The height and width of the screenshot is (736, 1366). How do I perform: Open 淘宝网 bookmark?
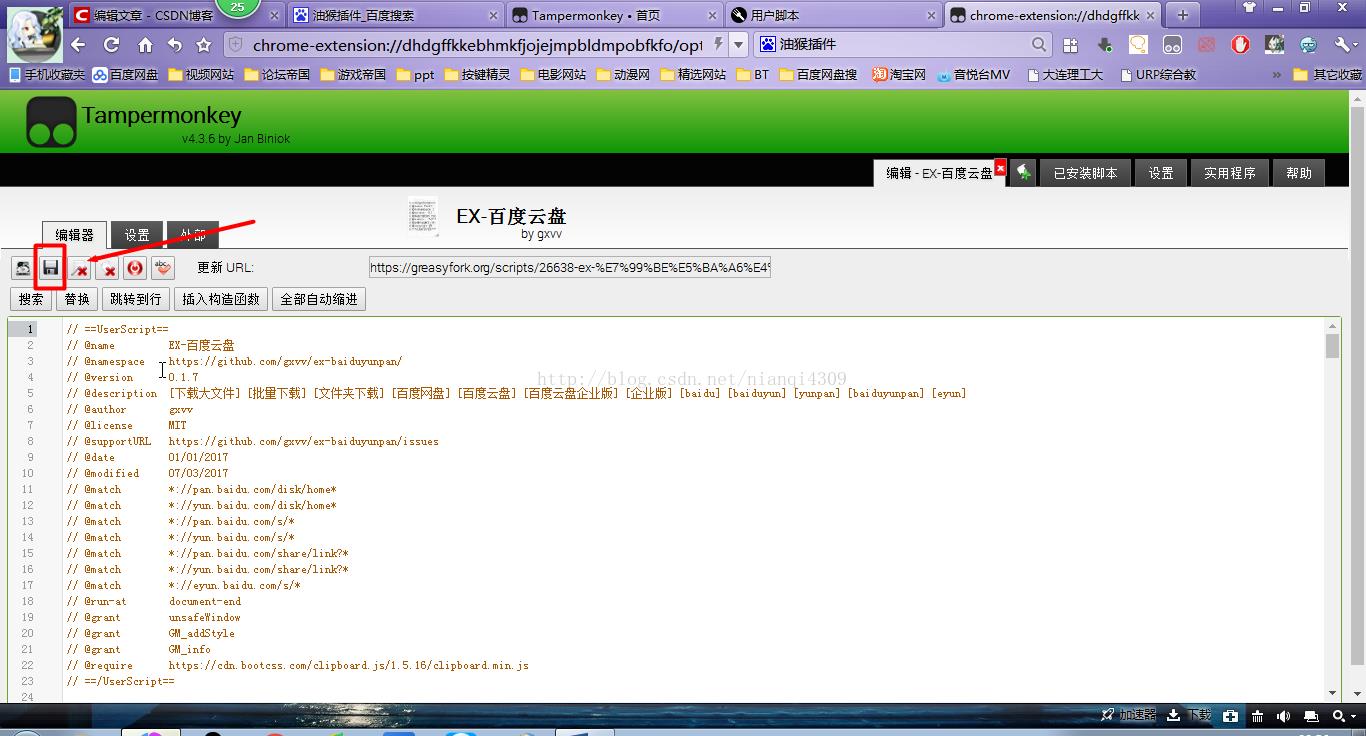[x=899, y=75]
